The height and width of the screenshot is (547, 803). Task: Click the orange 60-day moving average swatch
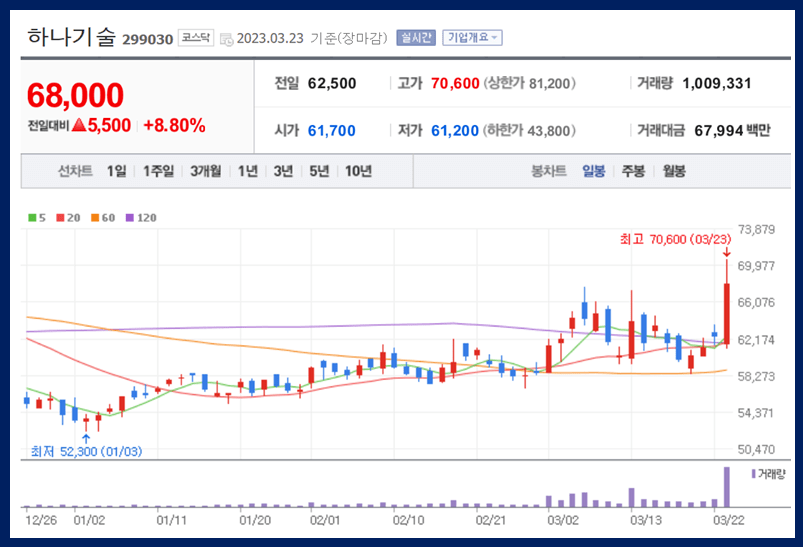[95, 218]
